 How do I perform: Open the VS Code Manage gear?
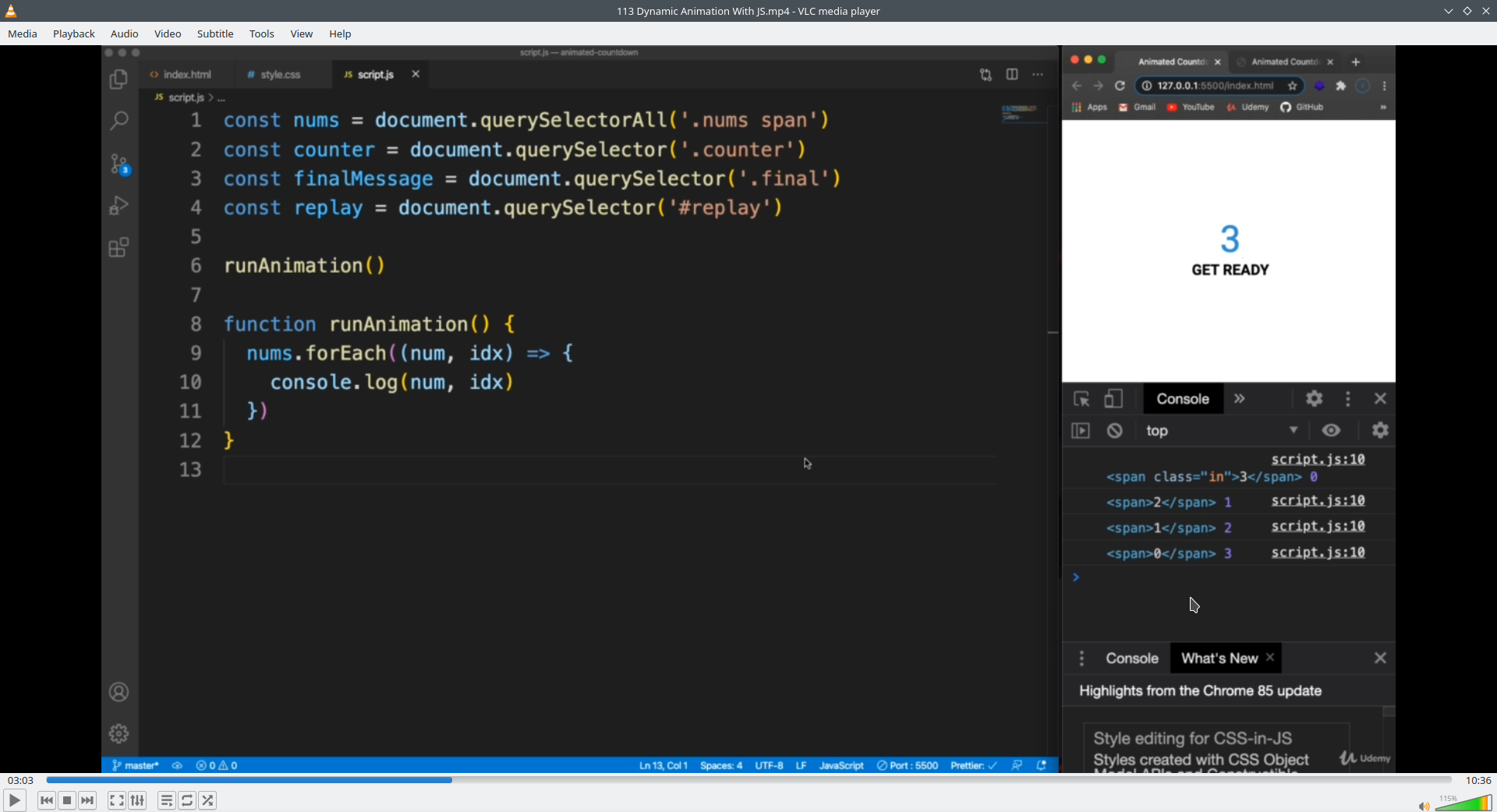point(119,733)
